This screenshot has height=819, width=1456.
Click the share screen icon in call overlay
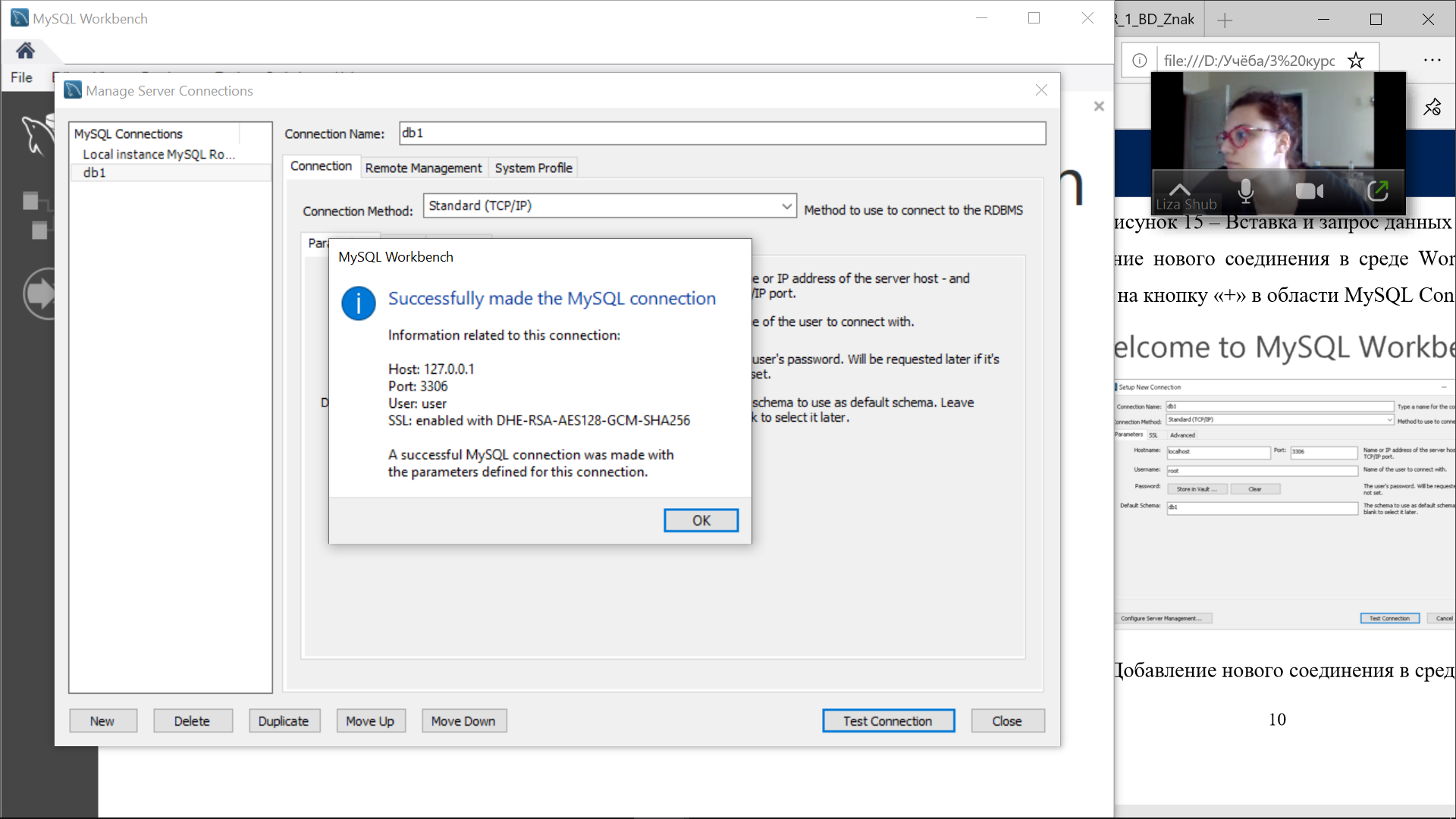pos(1377,191)
